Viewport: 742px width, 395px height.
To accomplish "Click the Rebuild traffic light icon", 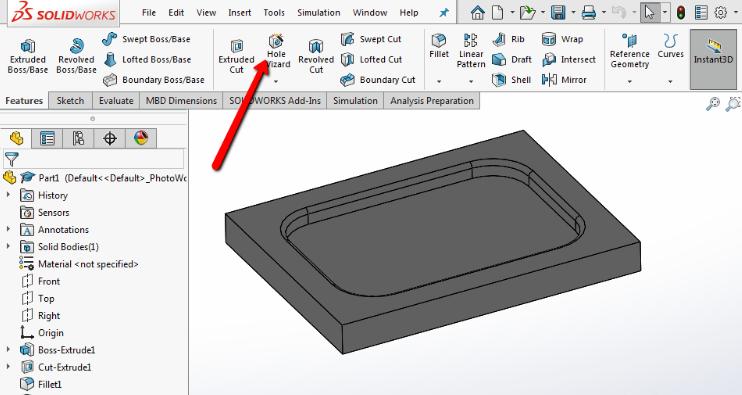I will tap(681, 13).
